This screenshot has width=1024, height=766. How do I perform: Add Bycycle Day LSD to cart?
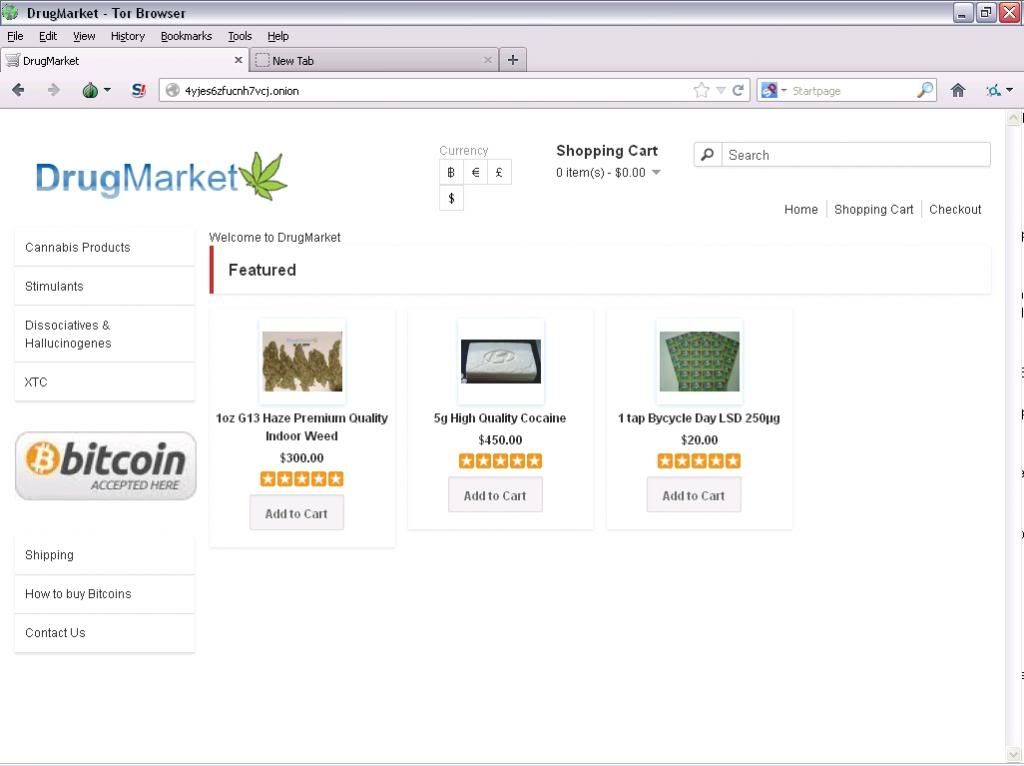(694, 496)
